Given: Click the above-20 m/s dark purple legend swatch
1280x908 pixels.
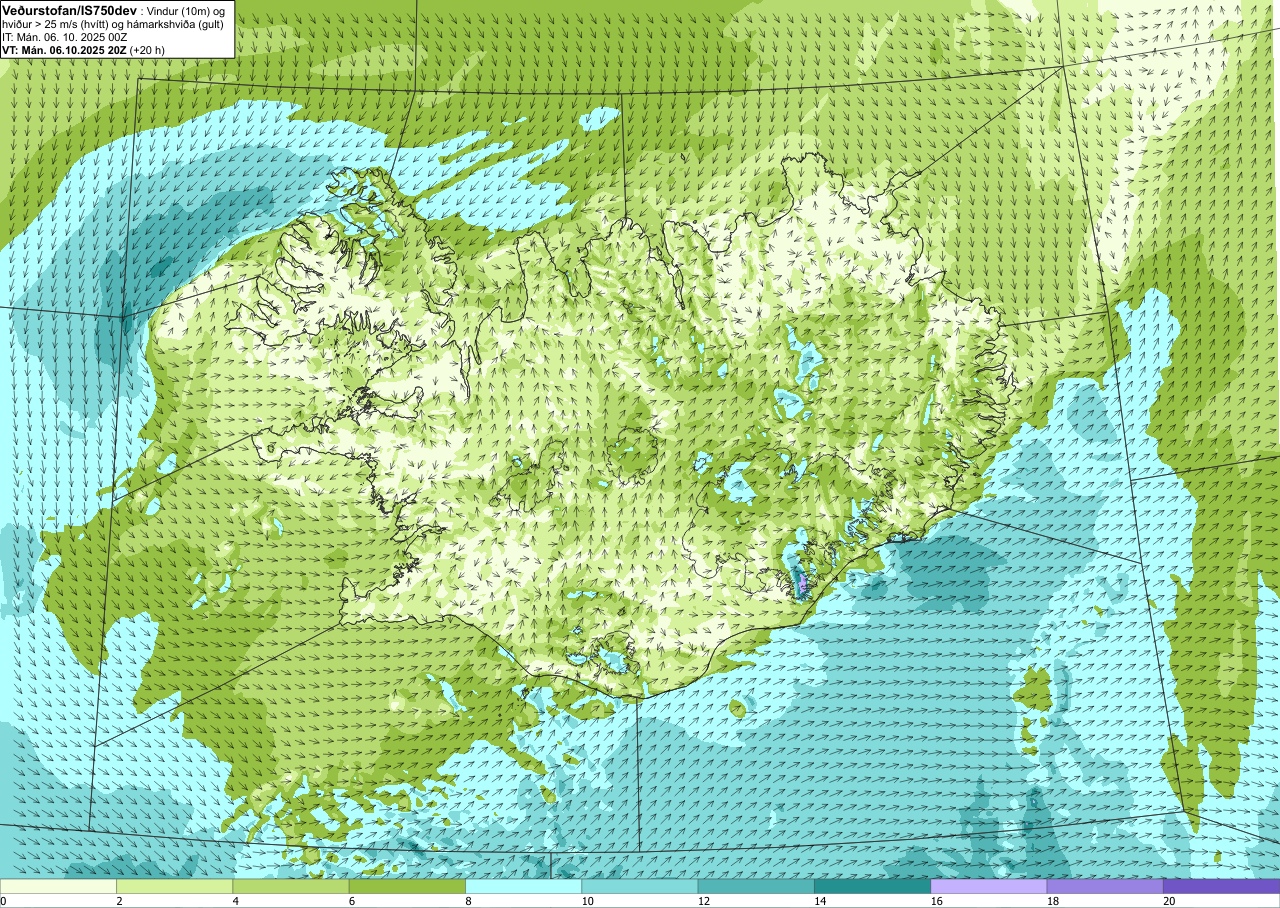Looking at the screenshot, I should 1221,886.
